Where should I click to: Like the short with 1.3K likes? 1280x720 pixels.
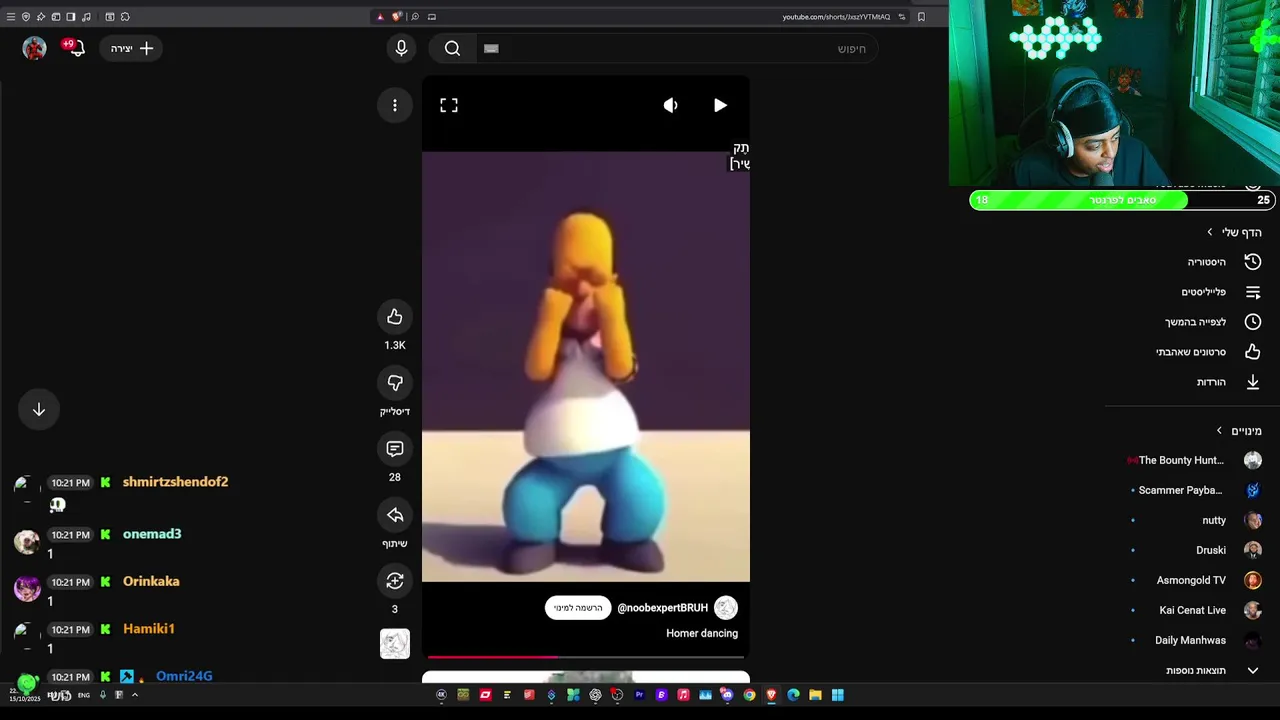point(395,317)
